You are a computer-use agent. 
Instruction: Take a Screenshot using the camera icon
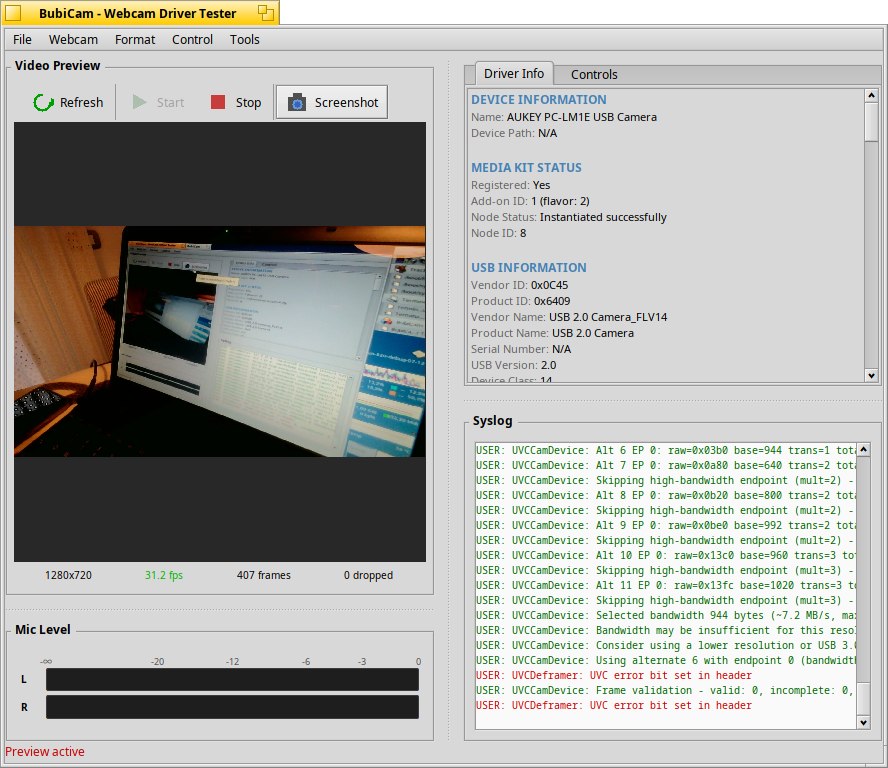pyautogui.click(x=297, y=102)
